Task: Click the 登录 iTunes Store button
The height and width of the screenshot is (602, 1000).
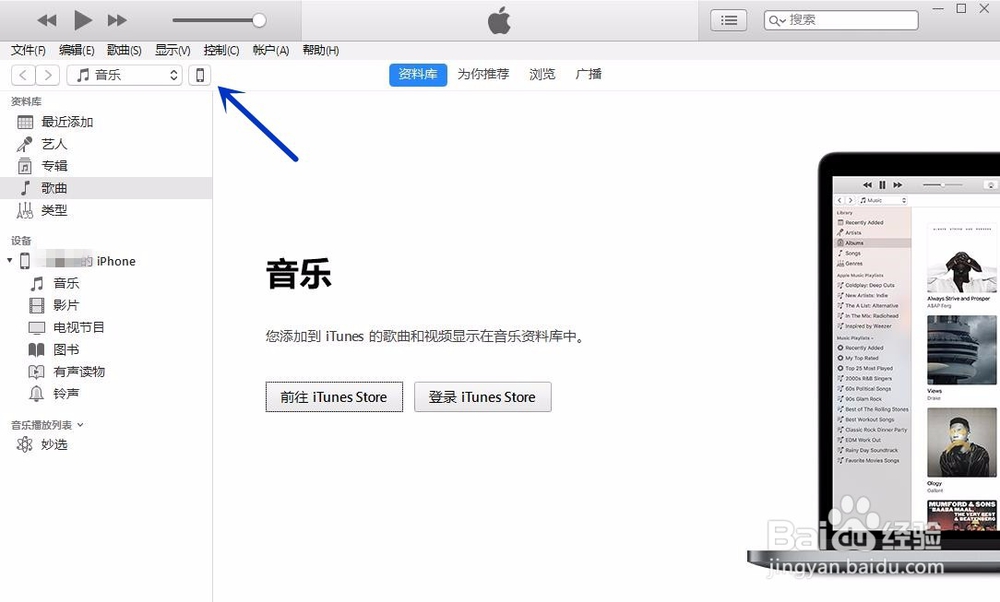Action: pos(482,397)
